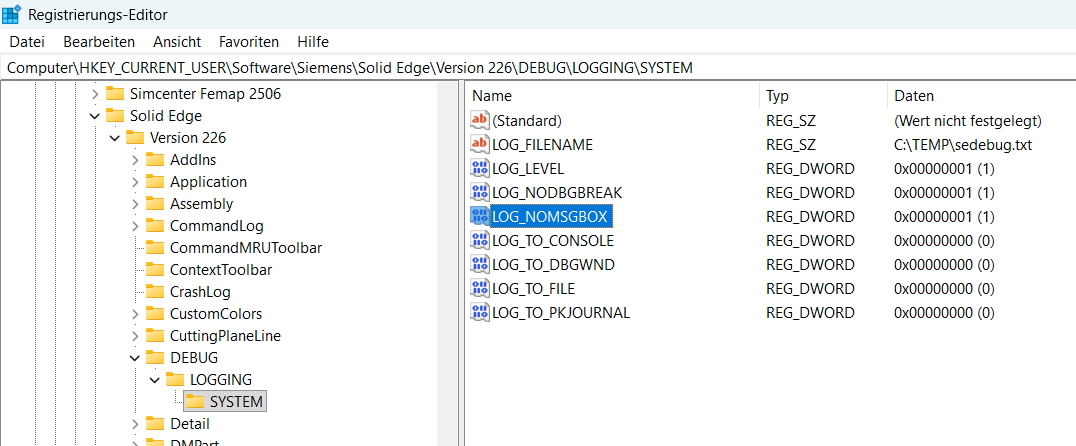1076x446 pixels.
Task: Select the LOG_TO_FILE value name
Action: point(533,289)
